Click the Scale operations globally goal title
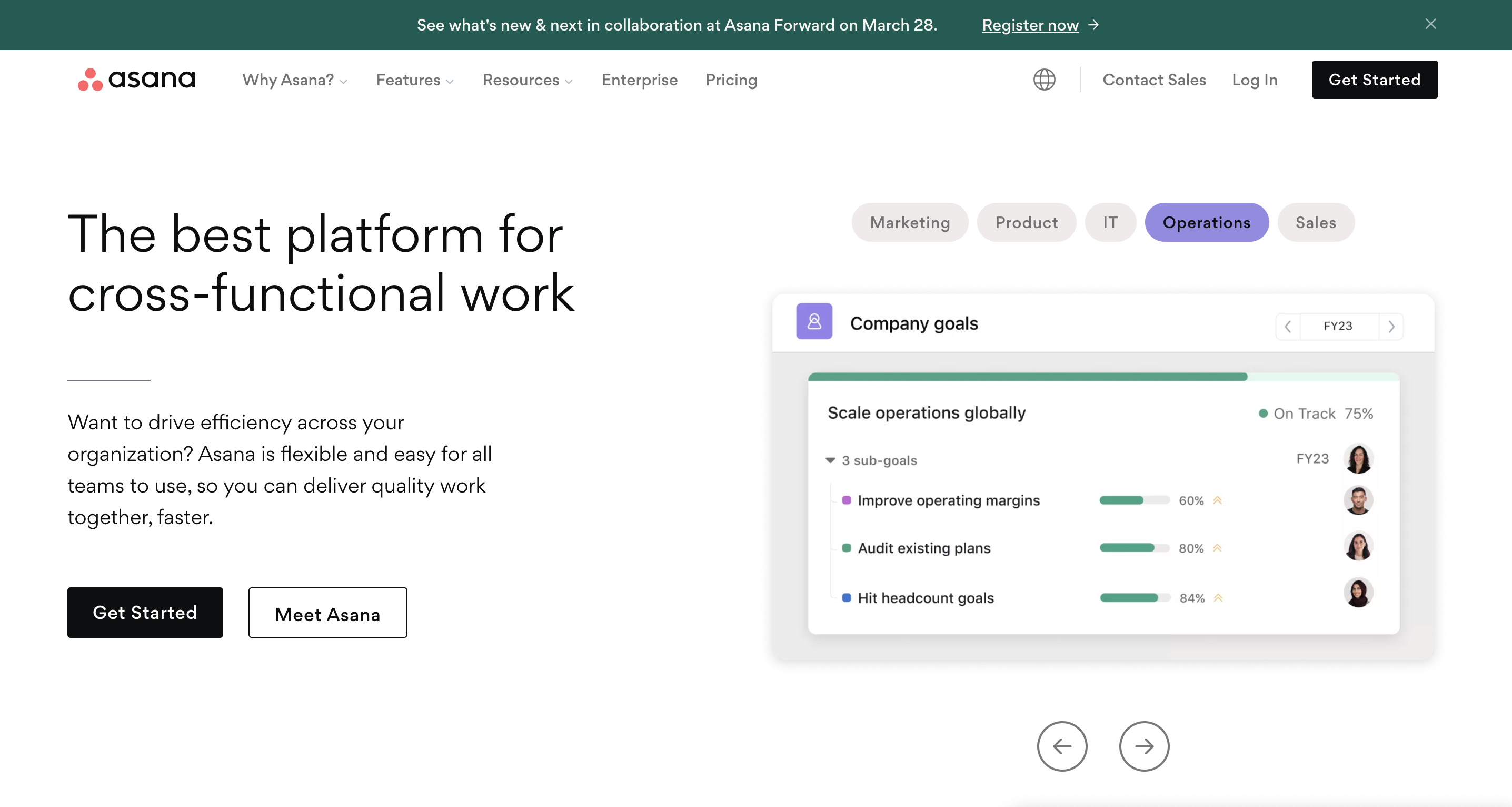 point(926,412)
